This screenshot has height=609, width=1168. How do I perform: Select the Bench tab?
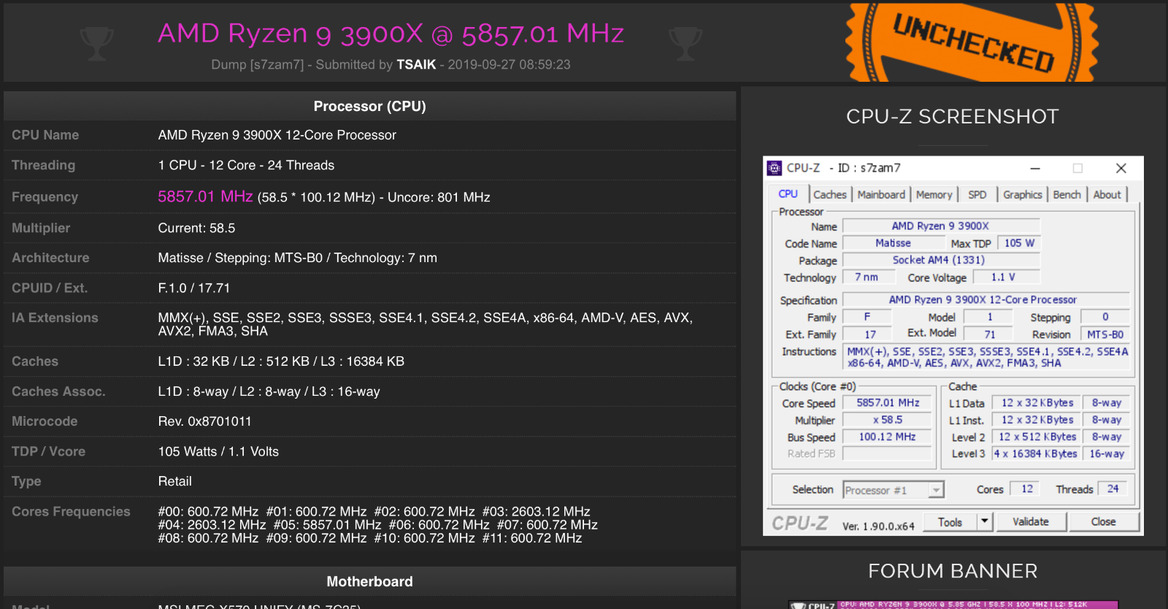click(1067, 195)
